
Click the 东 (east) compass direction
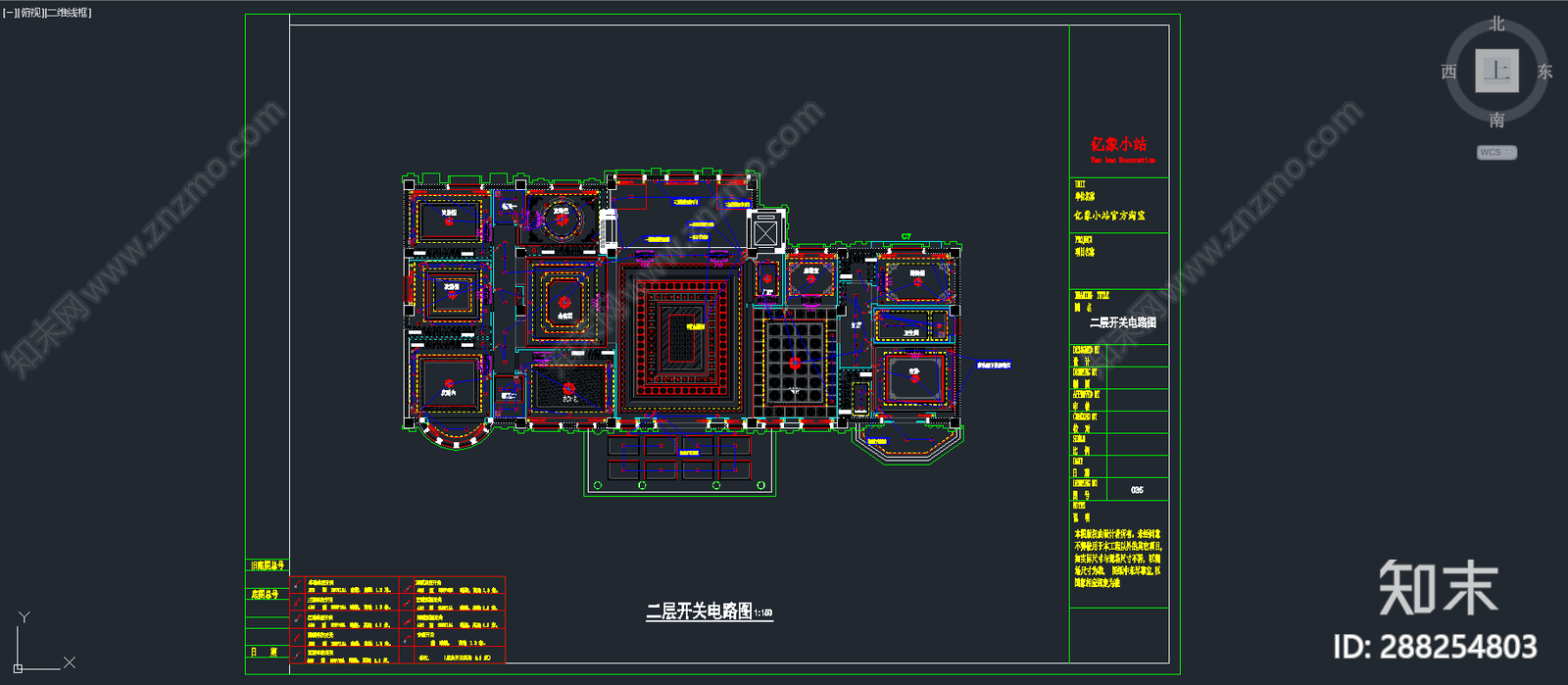click(x=1544, y=72)
